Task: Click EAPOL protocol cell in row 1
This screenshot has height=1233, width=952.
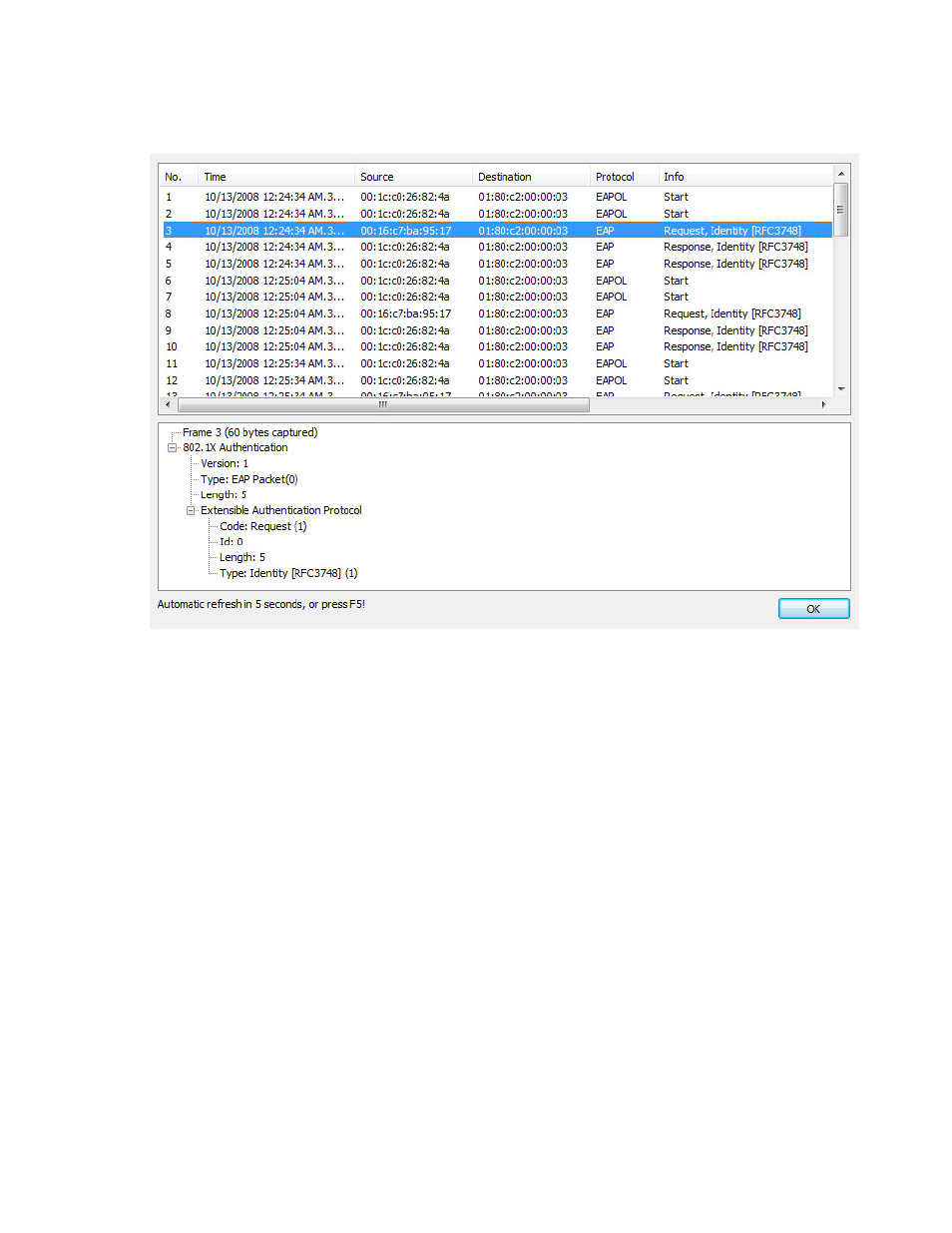Action: click(x=612, y=198)
